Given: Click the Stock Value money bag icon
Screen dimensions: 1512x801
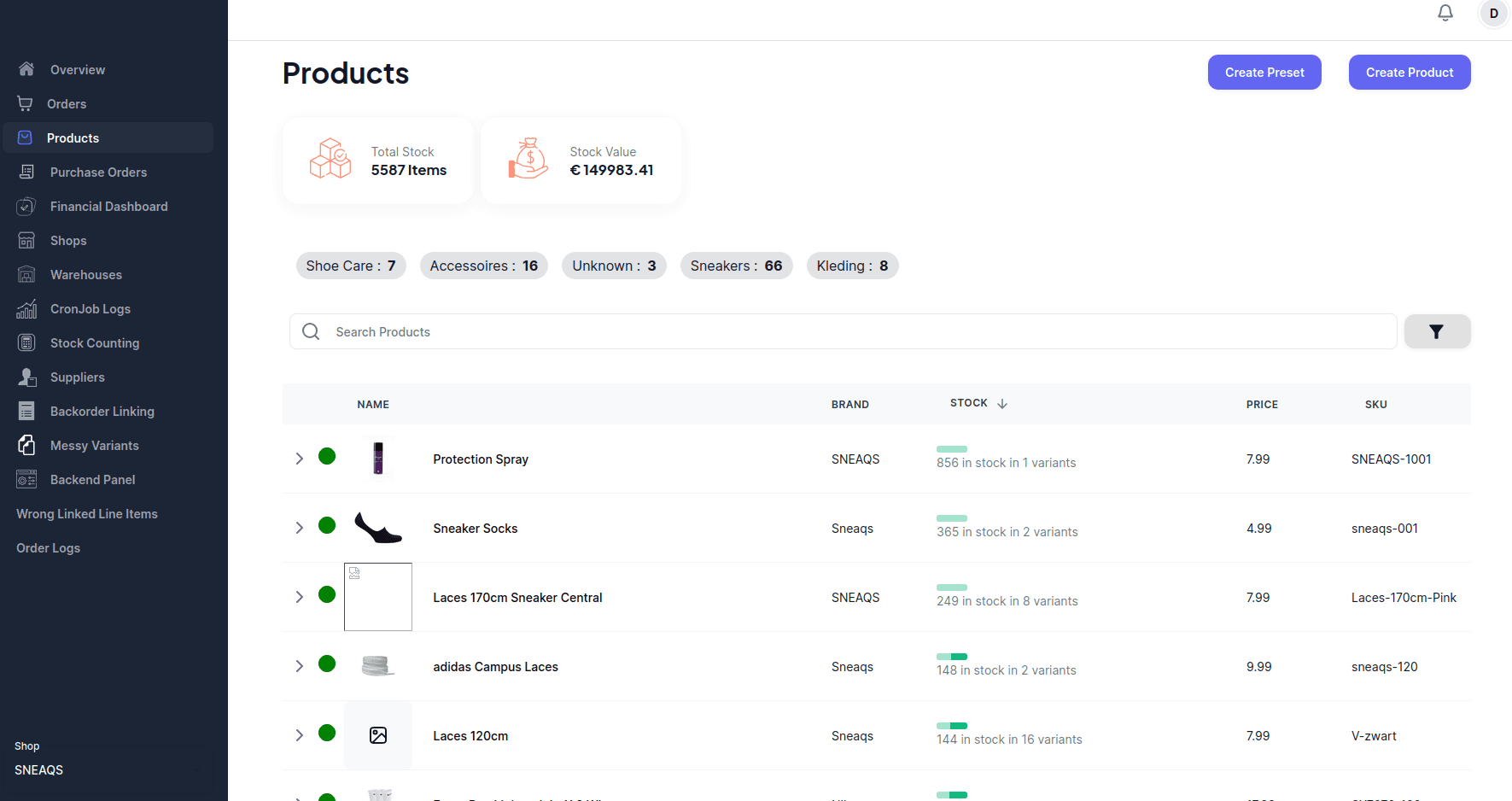Looking at the screenshot, I should click(x=528, y=159).
